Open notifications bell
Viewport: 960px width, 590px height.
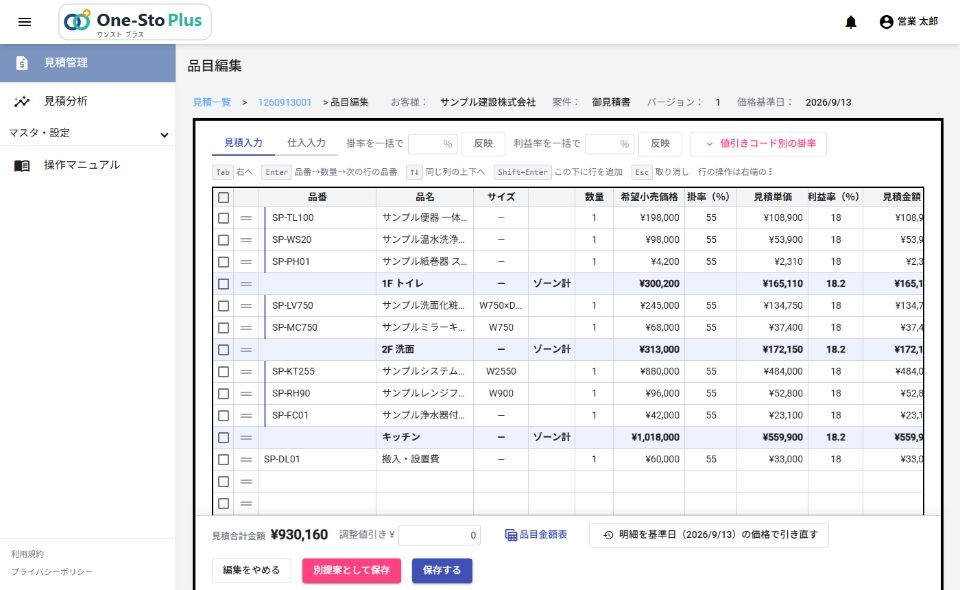851,22
